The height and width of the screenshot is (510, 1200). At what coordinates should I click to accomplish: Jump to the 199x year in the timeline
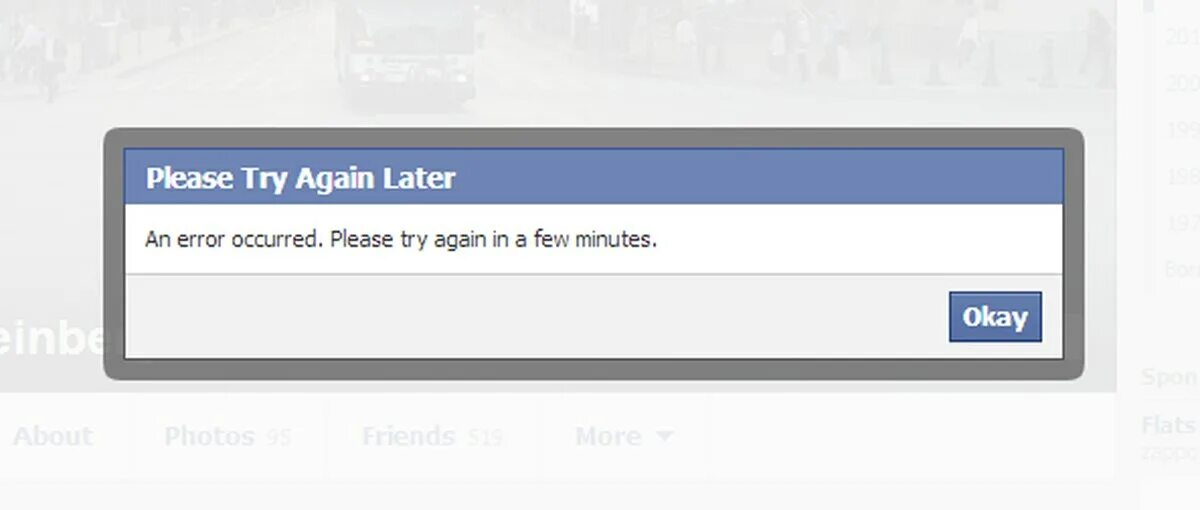click(x=1182, y=130)
